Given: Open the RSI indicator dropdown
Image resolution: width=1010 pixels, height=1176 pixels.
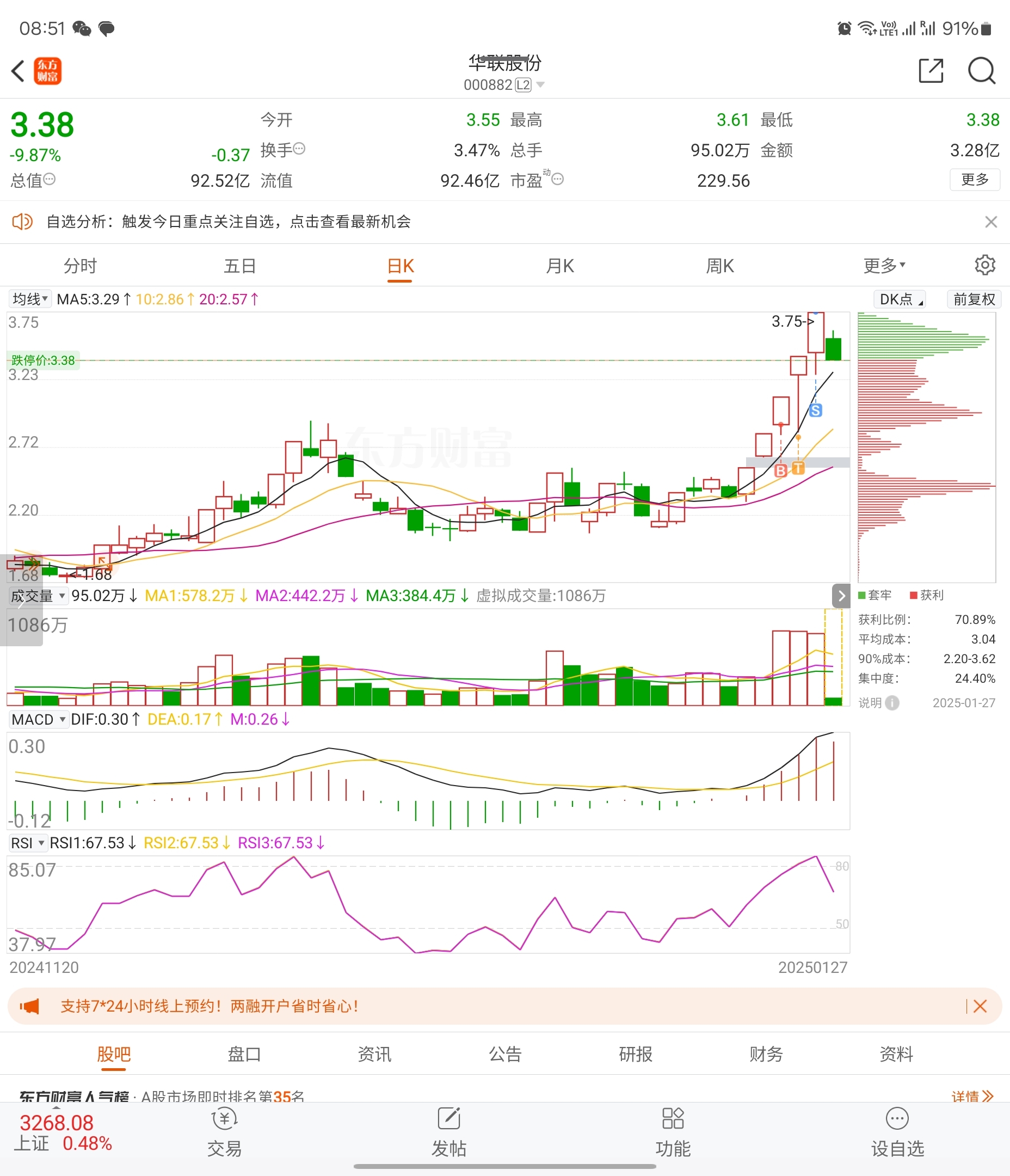Looking at the screenshot, I should pos(27,843).
